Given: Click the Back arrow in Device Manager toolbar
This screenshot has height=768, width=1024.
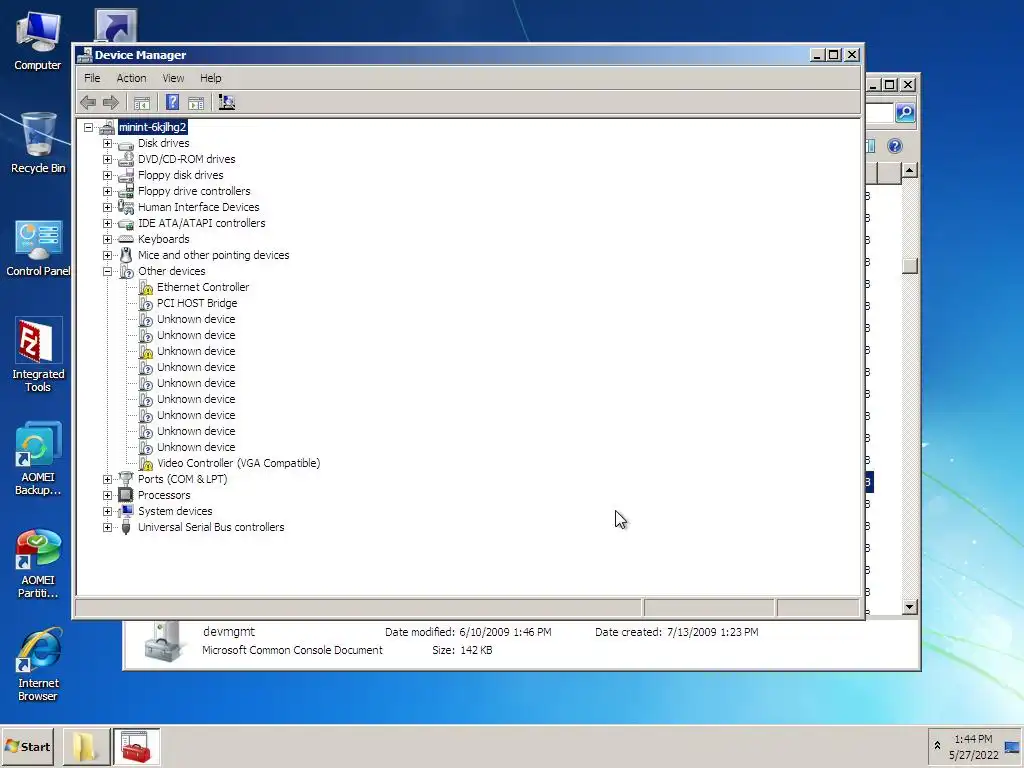Looking at the screenshot, I should click(88, 103).
